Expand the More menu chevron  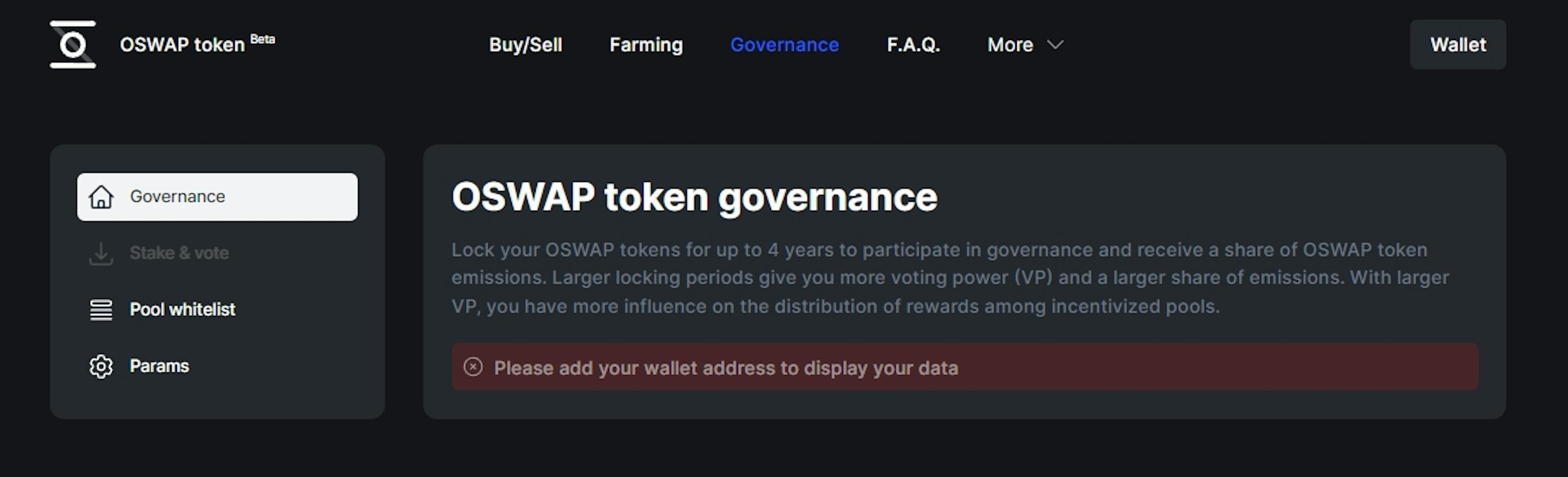point(1055,45)
